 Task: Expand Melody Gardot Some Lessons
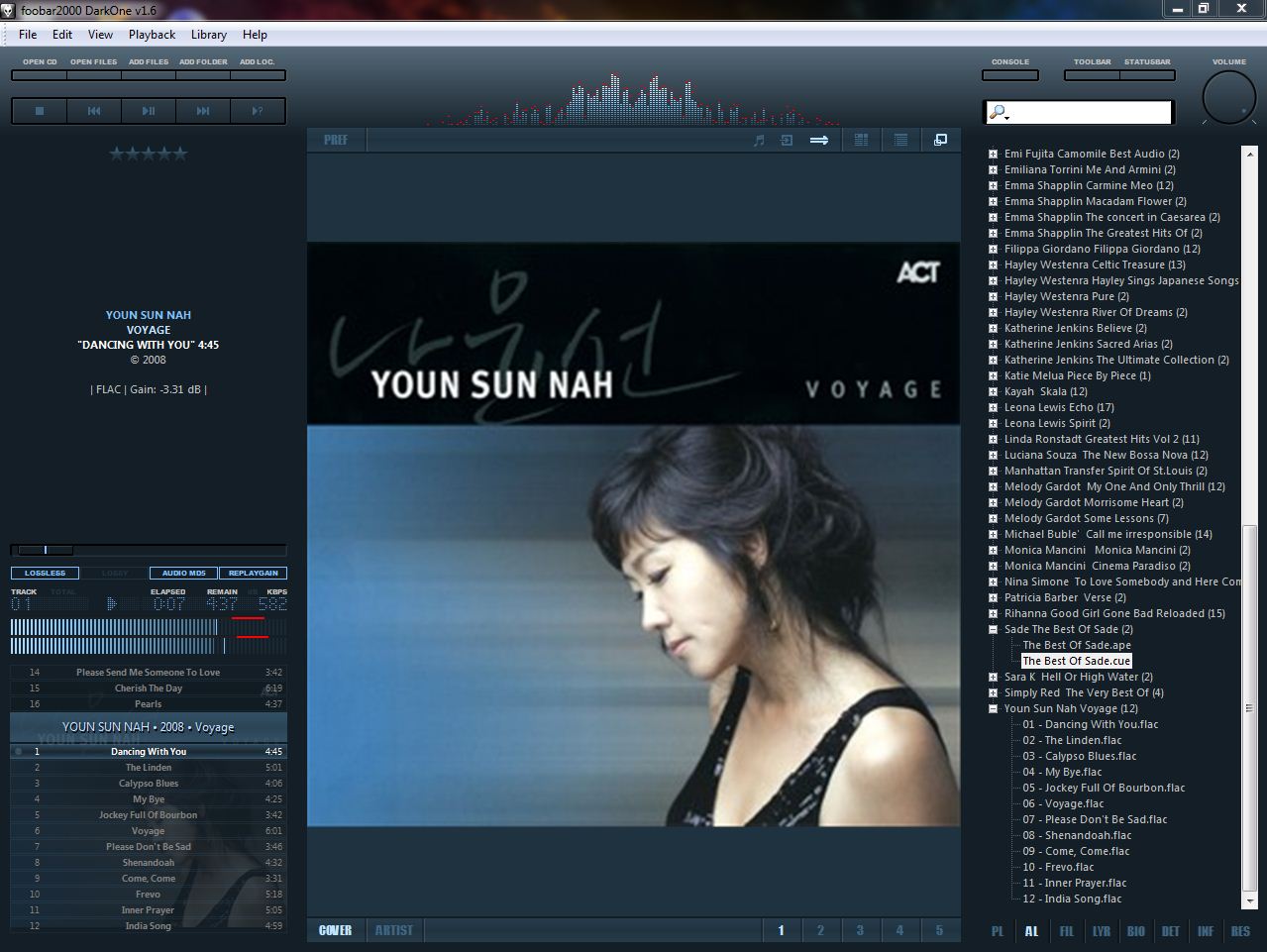click(993, 518)
